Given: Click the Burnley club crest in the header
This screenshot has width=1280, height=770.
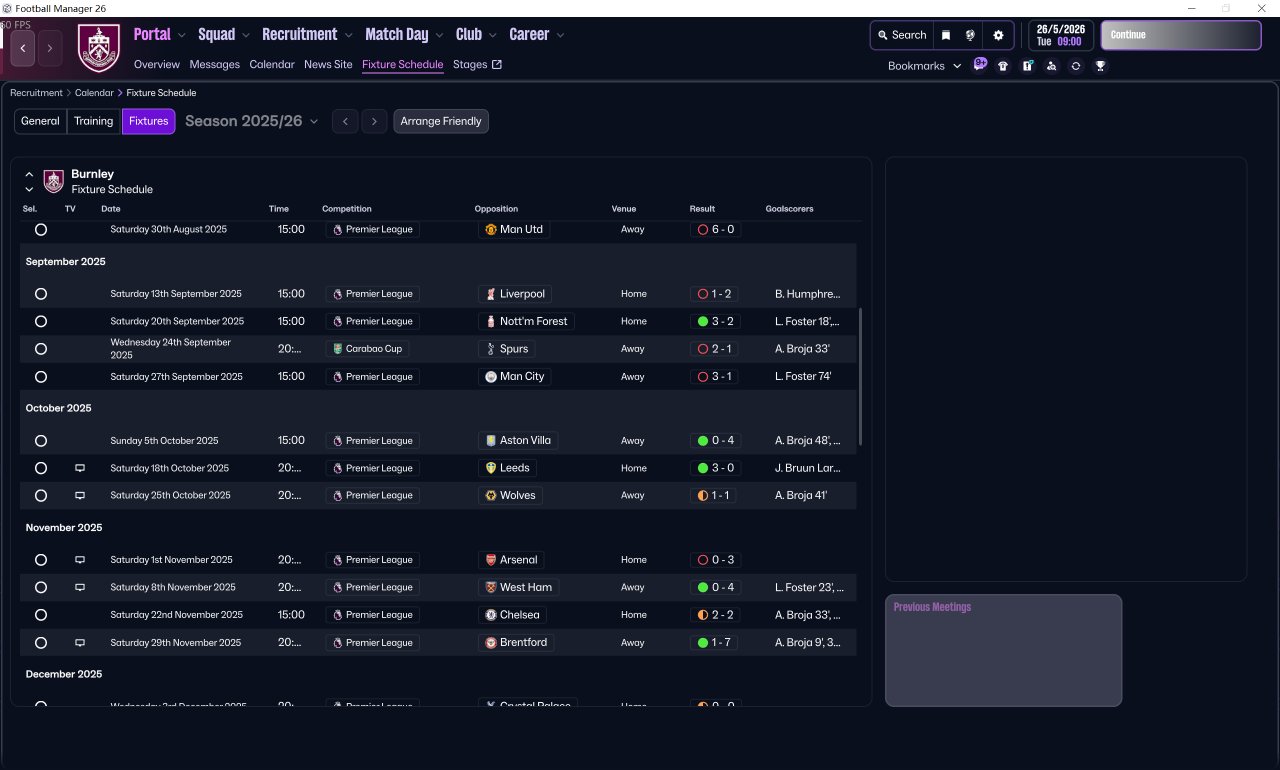Looking at the screenshot, I should click(98, 48).
